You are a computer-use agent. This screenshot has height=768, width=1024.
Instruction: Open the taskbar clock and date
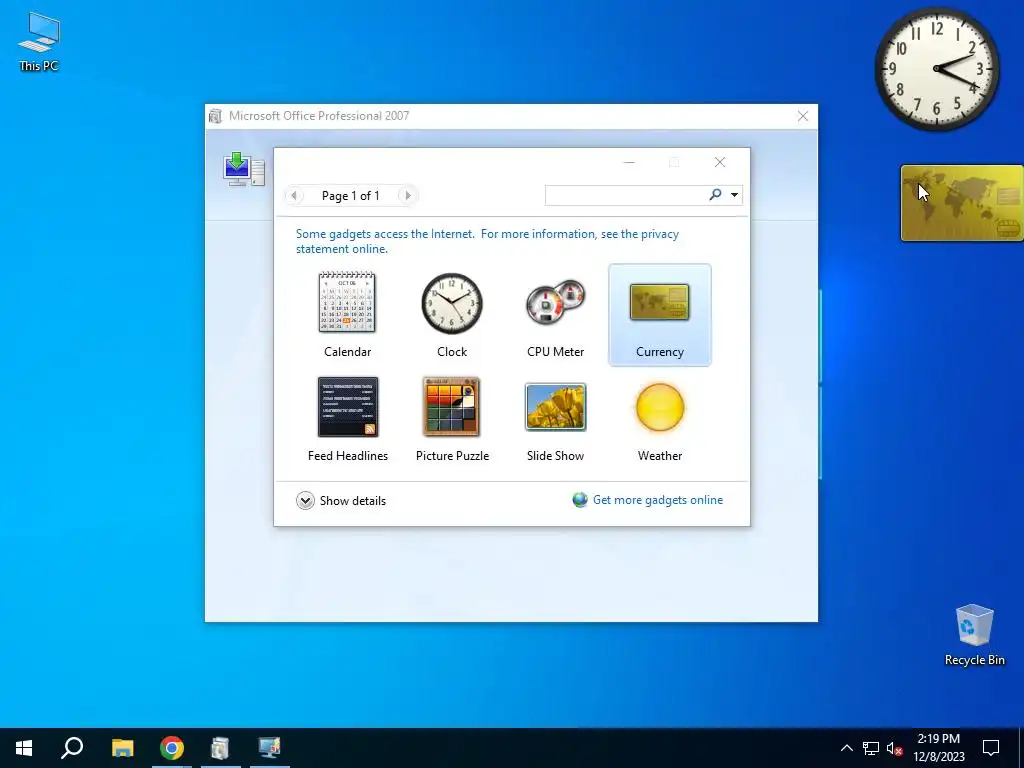point(938,748)
